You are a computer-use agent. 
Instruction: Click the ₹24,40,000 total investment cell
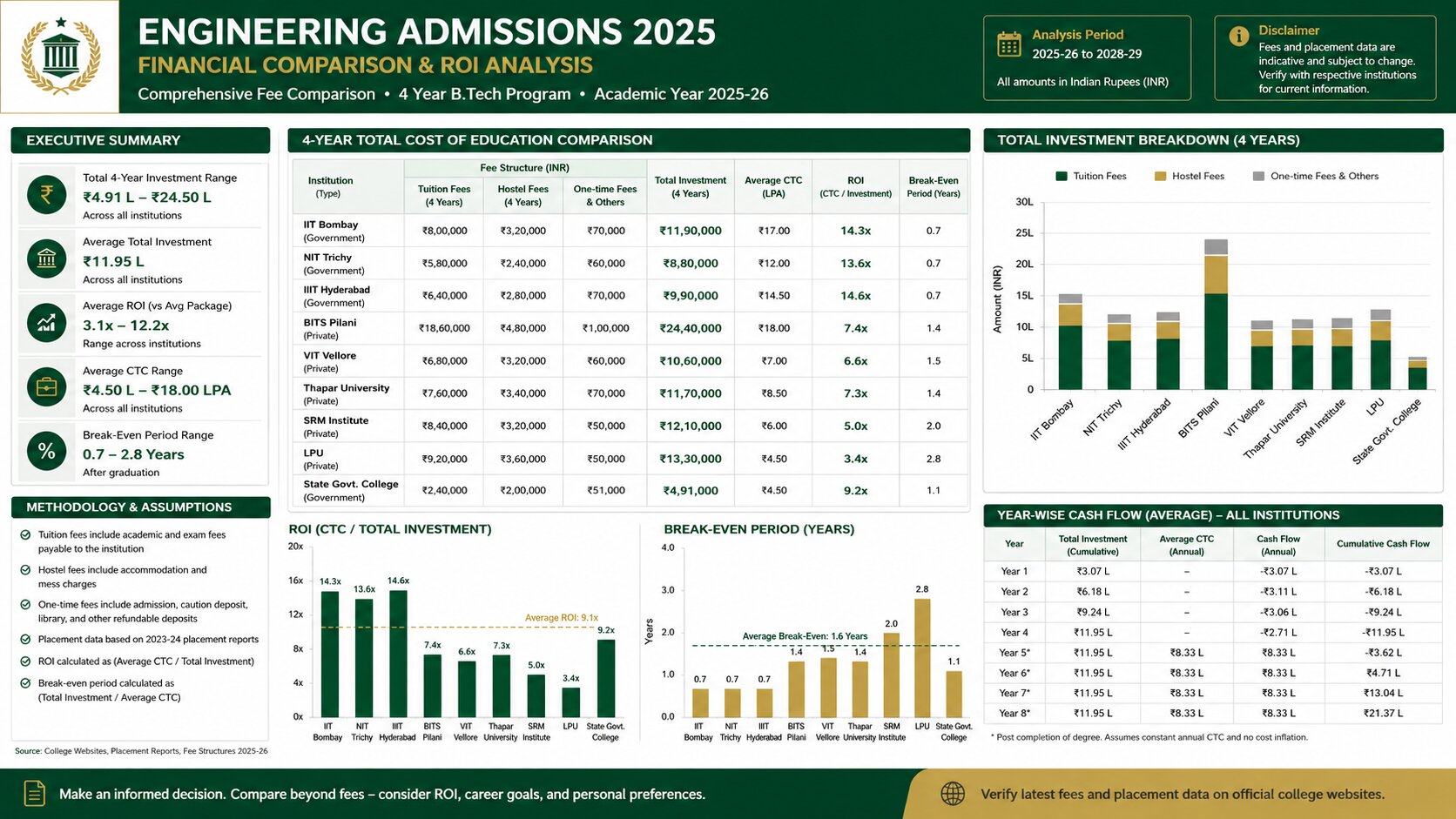(691, 328)
